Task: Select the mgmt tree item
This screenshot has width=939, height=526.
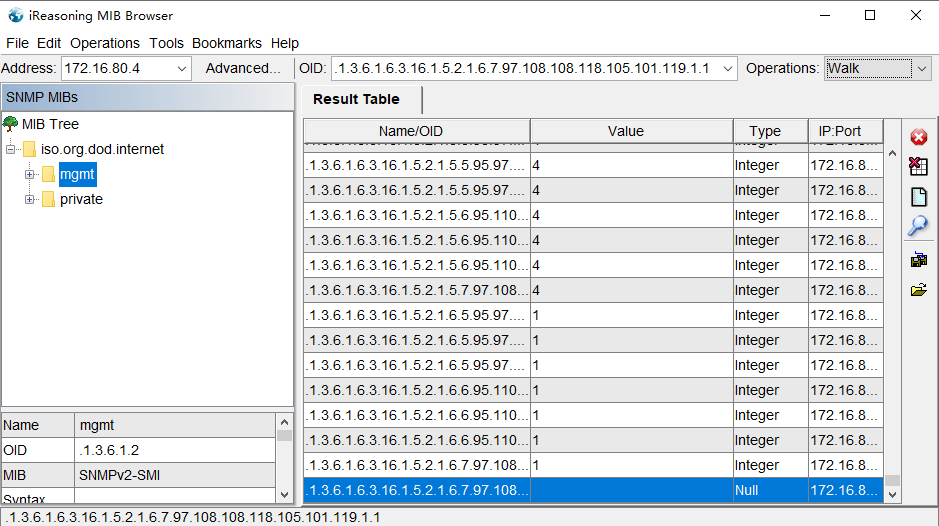Action: point(77,174)
